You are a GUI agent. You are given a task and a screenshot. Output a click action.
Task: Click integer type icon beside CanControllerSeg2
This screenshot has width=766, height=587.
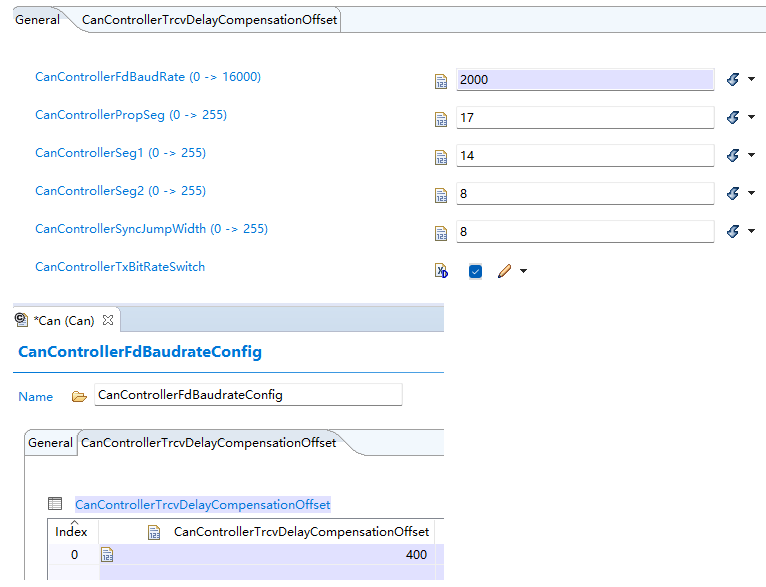pos(441,195)
